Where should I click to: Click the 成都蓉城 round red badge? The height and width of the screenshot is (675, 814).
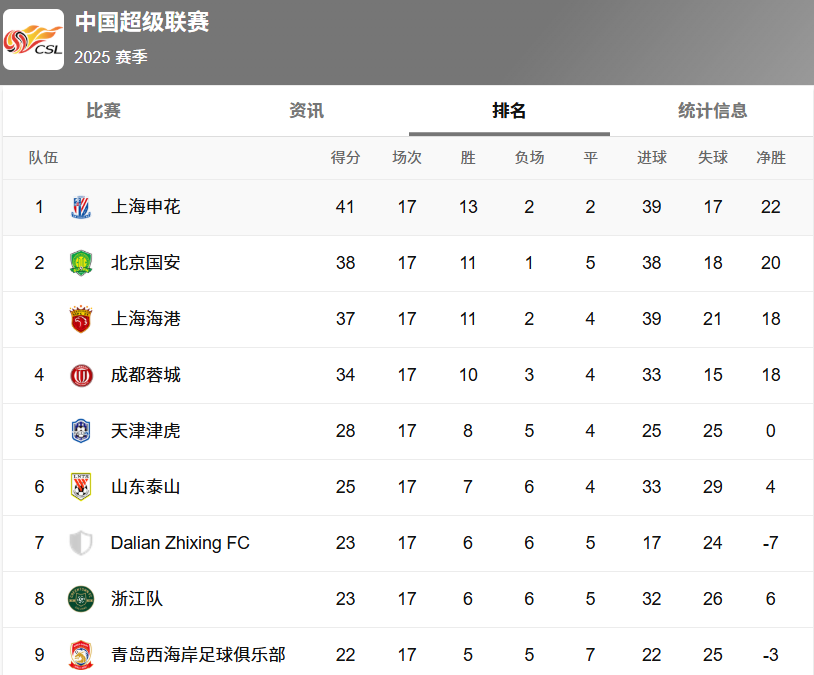tap(82, 375)
